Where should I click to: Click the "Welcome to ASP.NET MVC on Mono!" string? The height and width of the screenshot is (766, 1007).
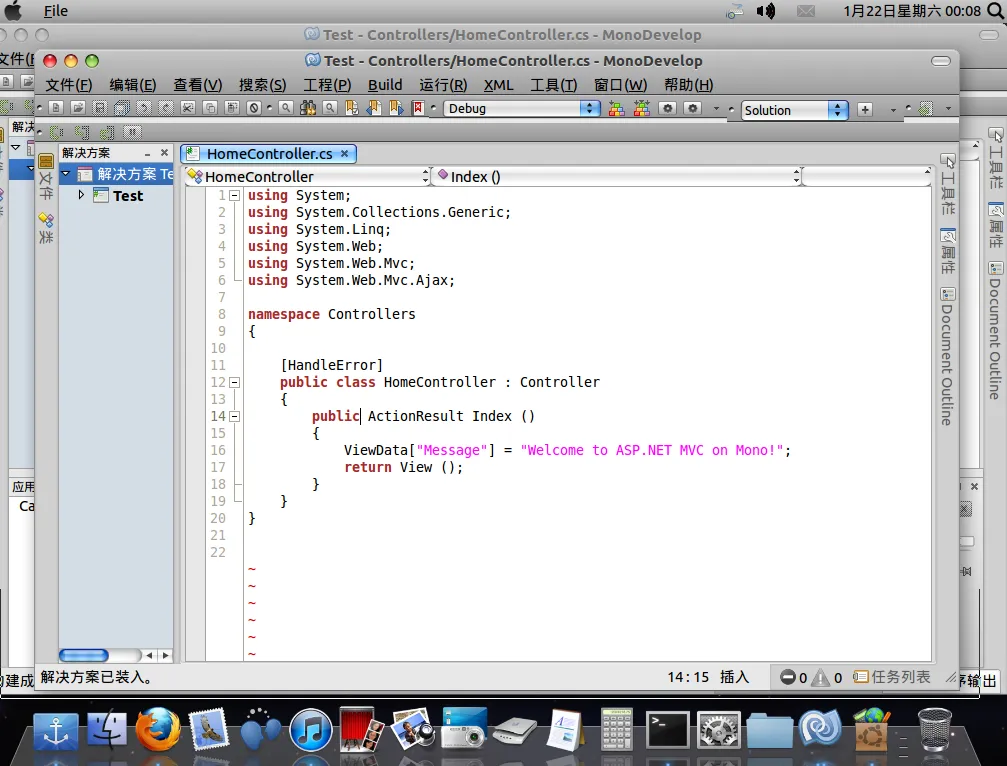pos(652,450)
